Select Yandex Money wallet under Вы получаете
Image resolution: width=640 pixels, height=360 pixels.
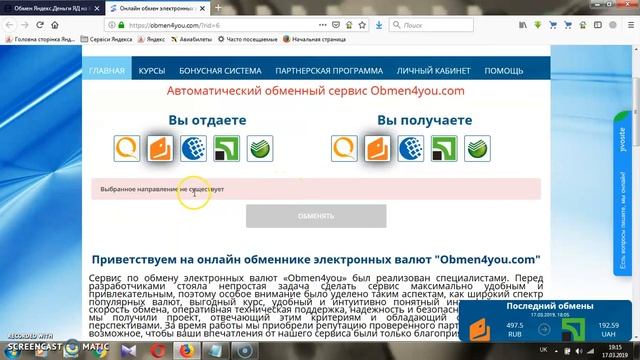pos(377,149)
